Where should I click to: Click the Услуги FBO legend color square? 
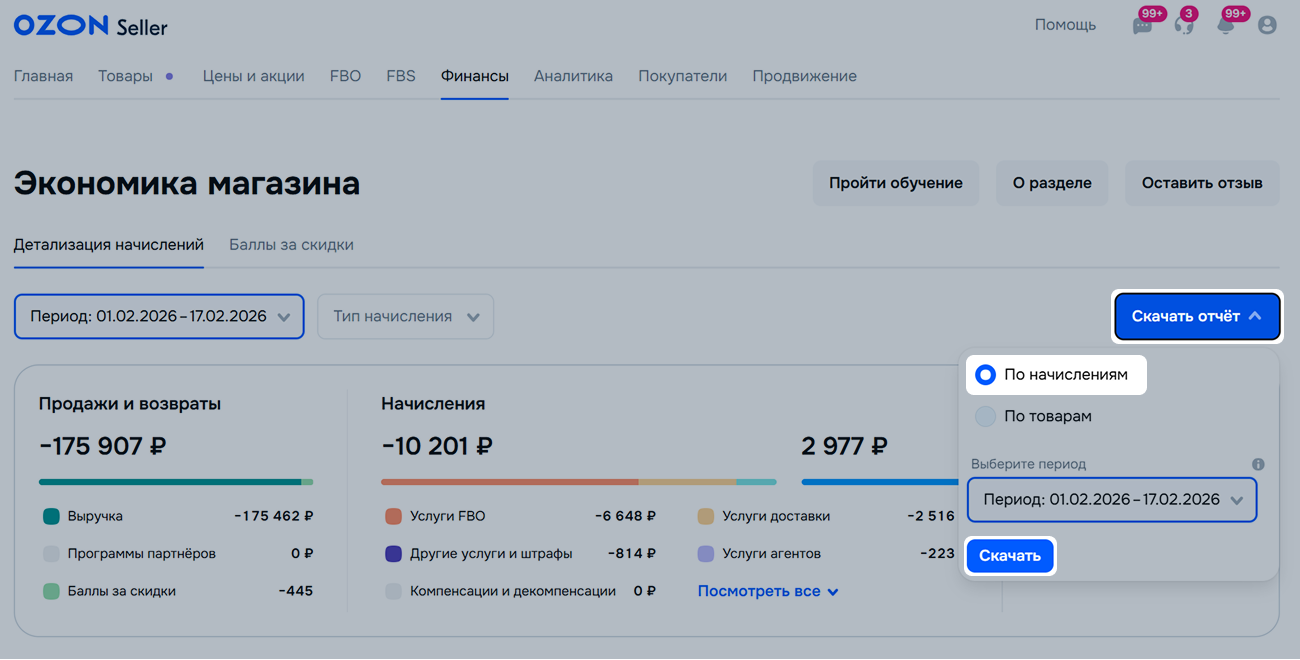point(393,517)
